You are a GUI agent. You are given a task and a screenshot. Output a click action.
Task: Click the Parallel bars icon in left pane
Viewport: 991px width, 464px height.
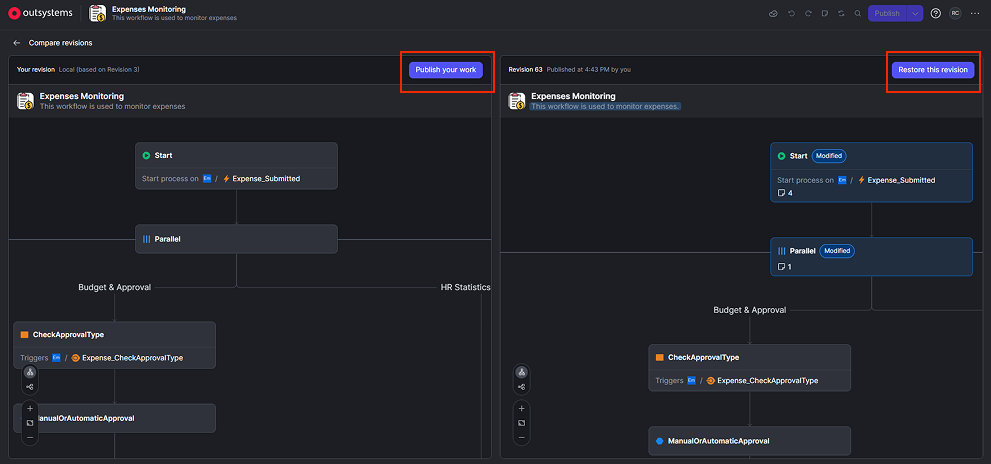146,240
